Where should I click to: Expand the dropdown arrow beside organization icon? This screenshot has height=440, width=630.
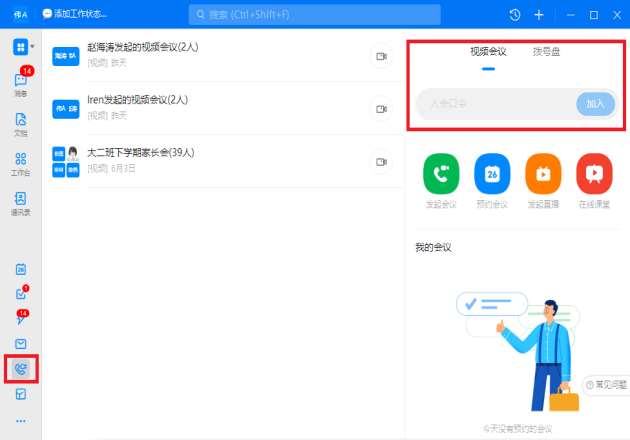point(33,47)
